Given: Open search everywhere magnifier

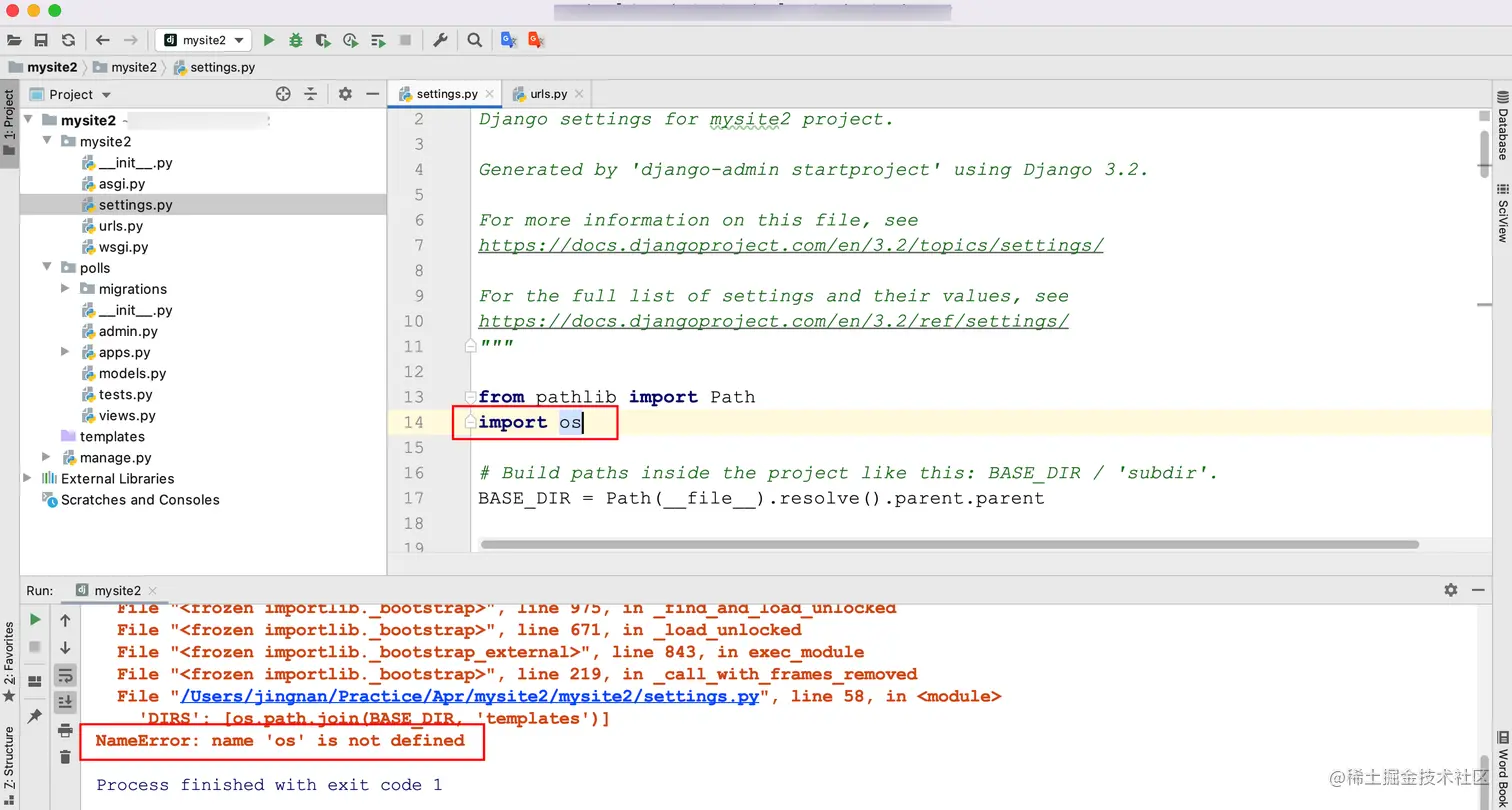Looking at the screenshot, I should (475, 40).
